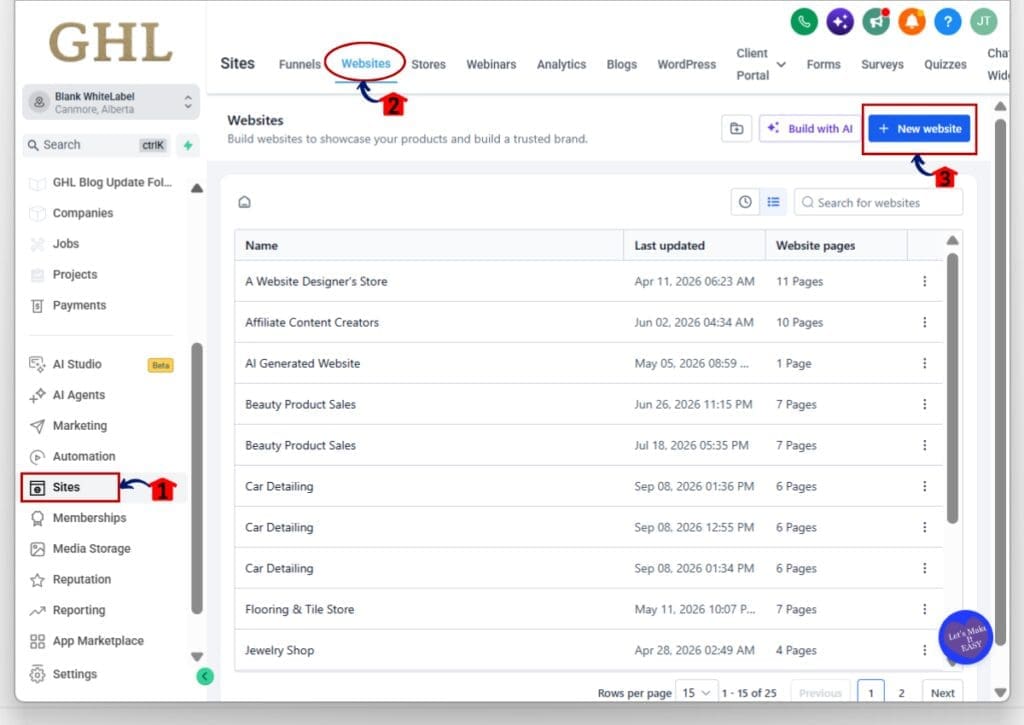Switch to the Surveys tab
Viewport: 1024px width, 725px height.
tap(882, 64)
